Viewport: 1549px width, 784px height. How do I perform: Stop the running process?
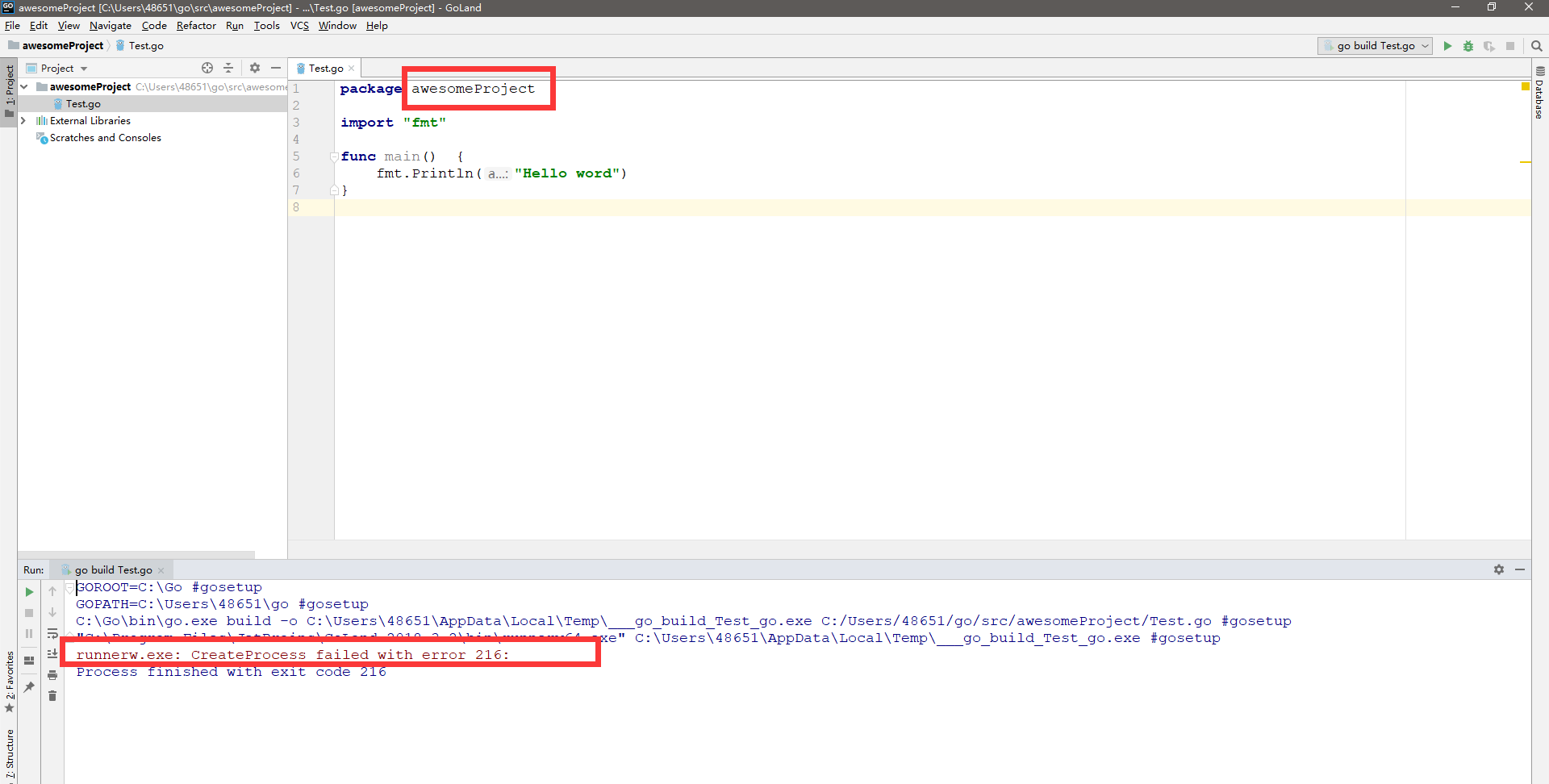1510,46
